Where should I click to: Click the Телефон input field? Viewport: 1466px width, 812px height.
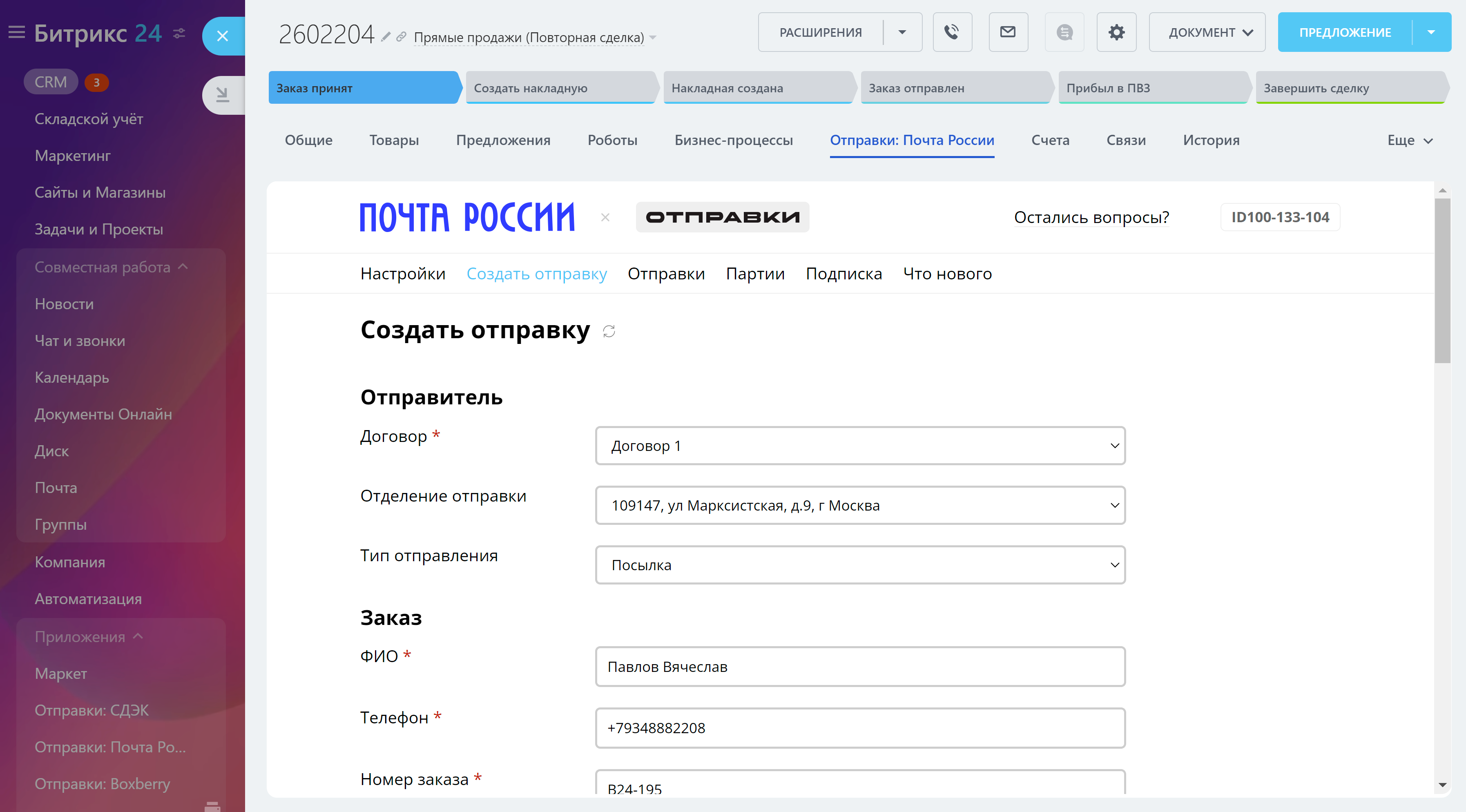860,728
